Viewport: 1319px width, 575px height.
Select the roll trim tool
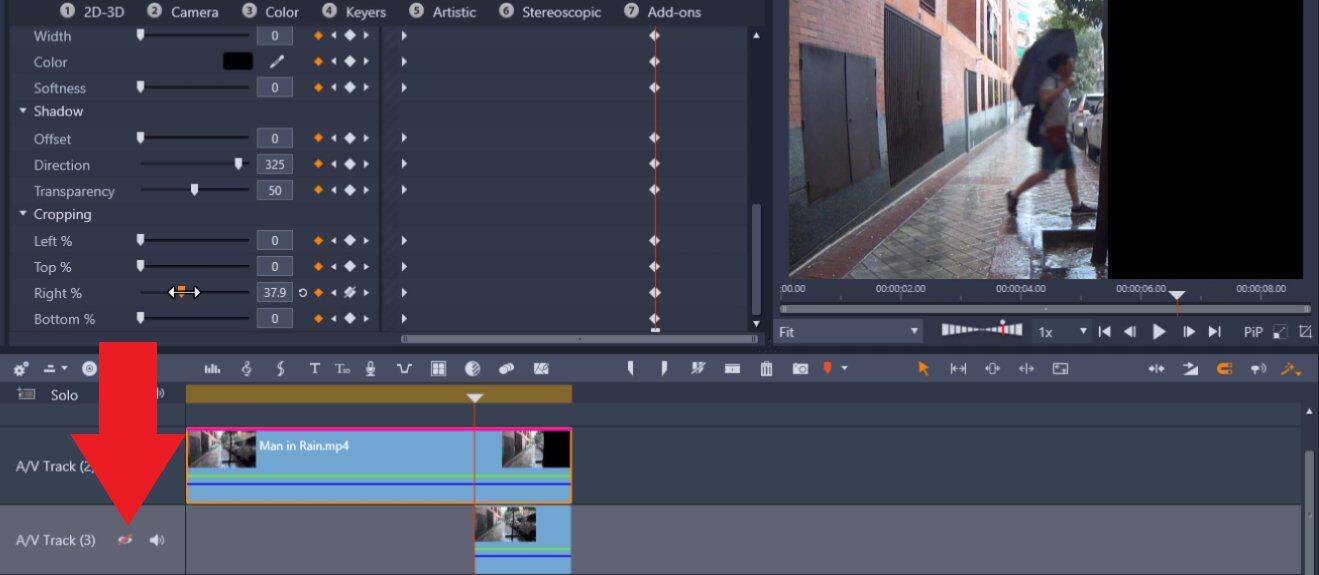point(1026,369)
